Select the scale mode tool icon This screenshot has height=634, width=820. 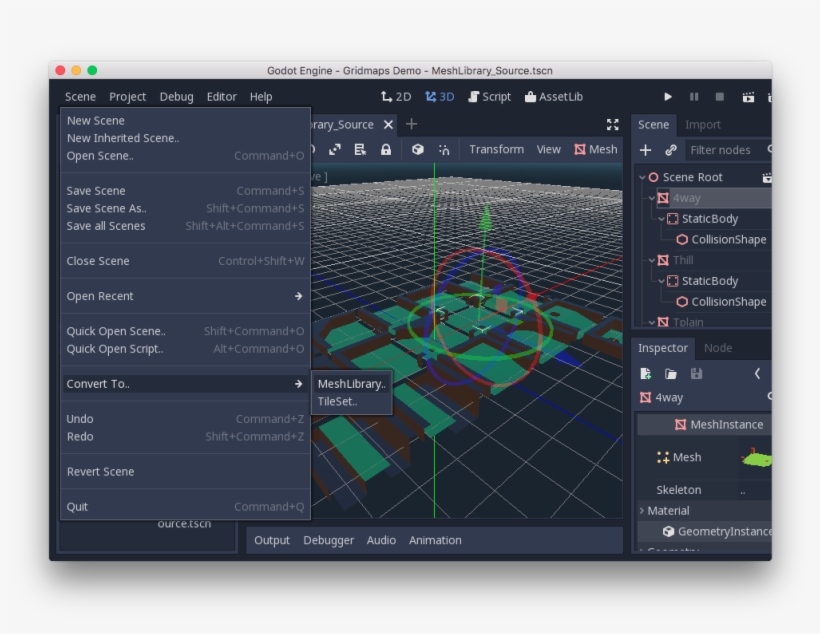coord(335,150)
